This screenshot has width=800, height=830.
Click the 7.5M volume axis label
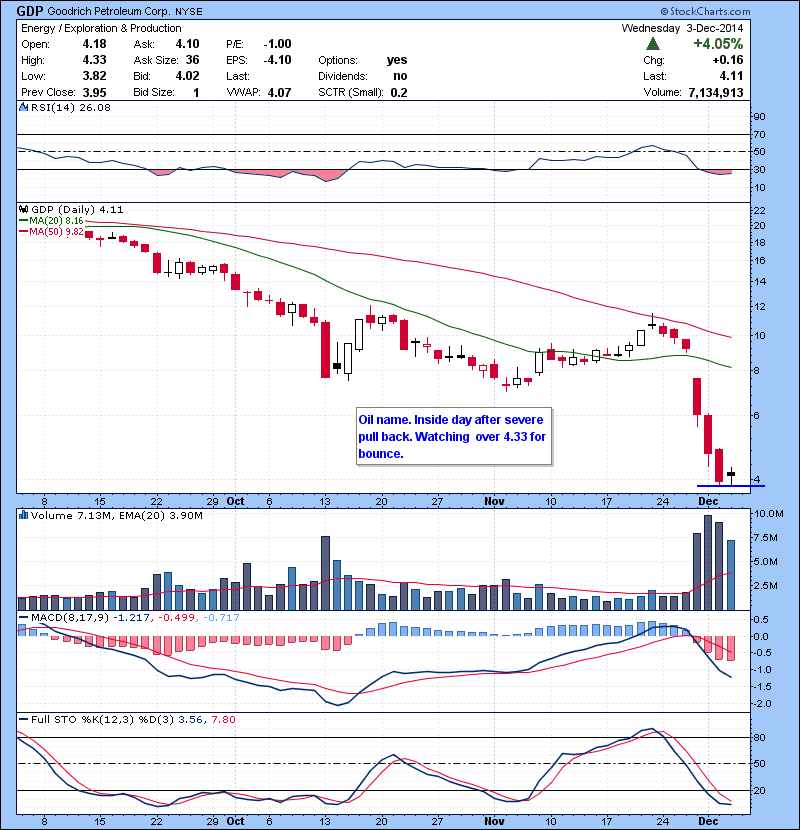[x=766, y=538]
